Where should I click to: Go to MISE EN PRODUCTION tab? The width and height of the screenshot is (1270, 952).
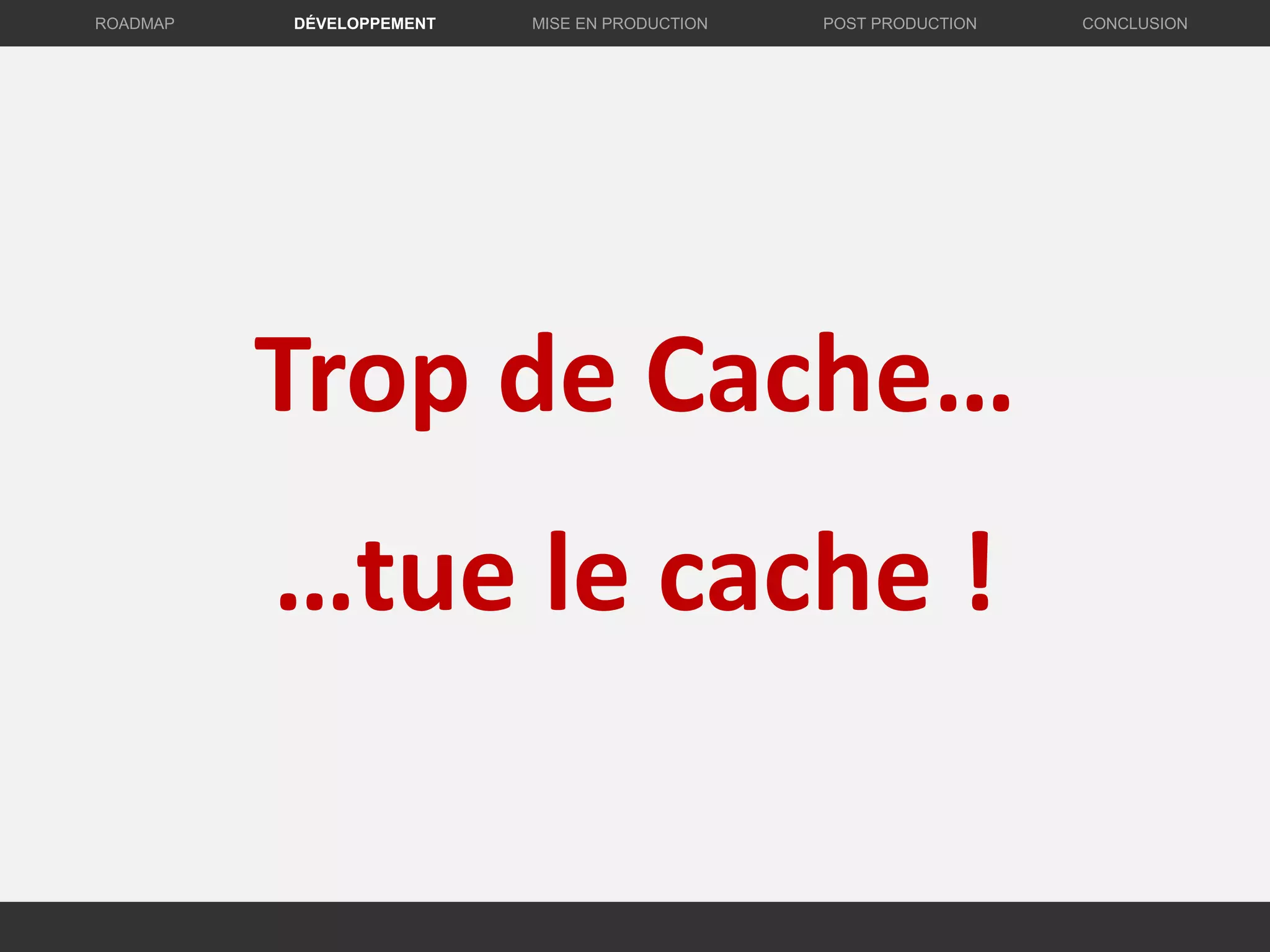pos(619,24)
